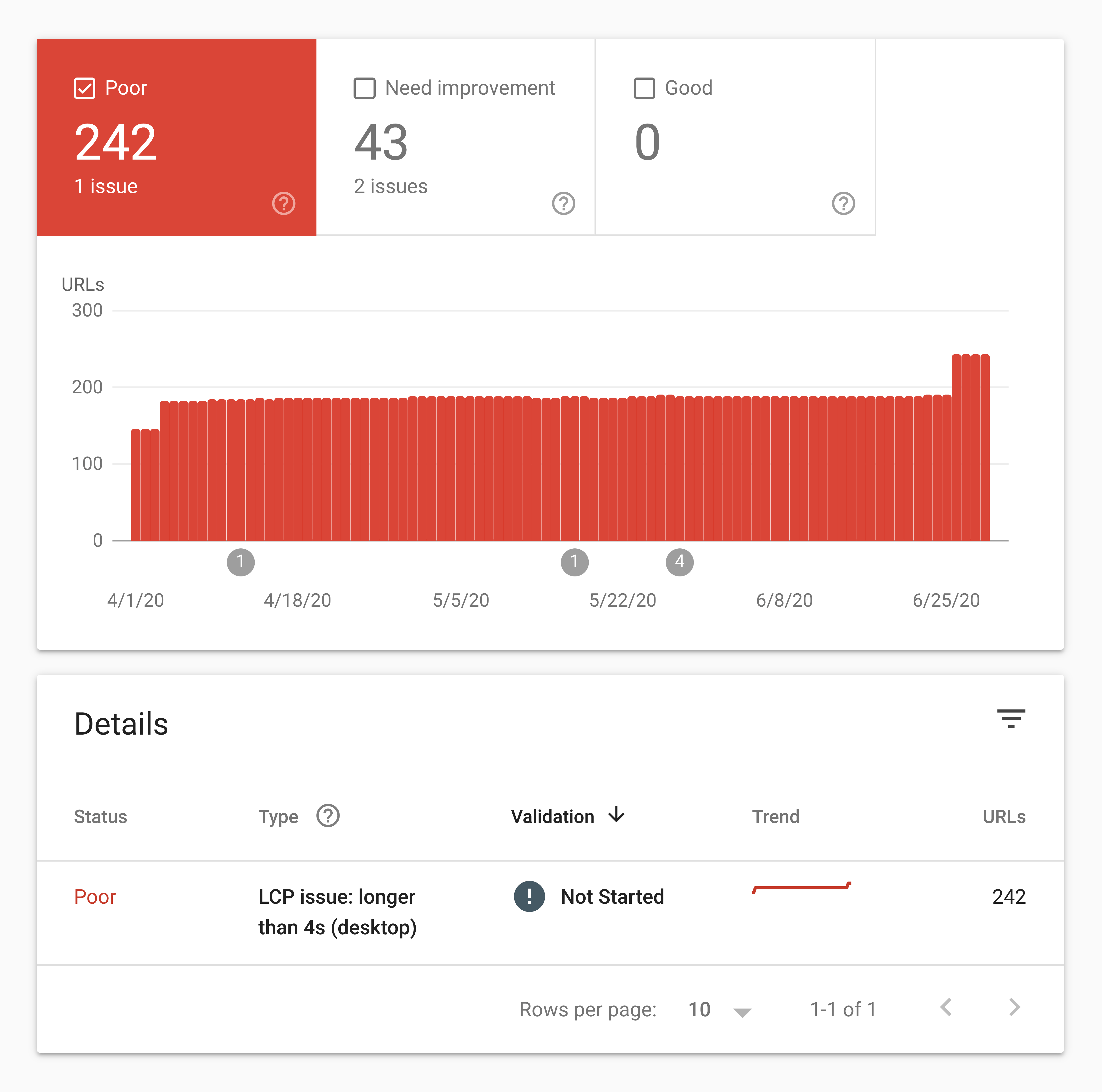This screenshot has height=1092, width=1102.
Task: Click the tall last bar on the chart
Action: point(985,447)
